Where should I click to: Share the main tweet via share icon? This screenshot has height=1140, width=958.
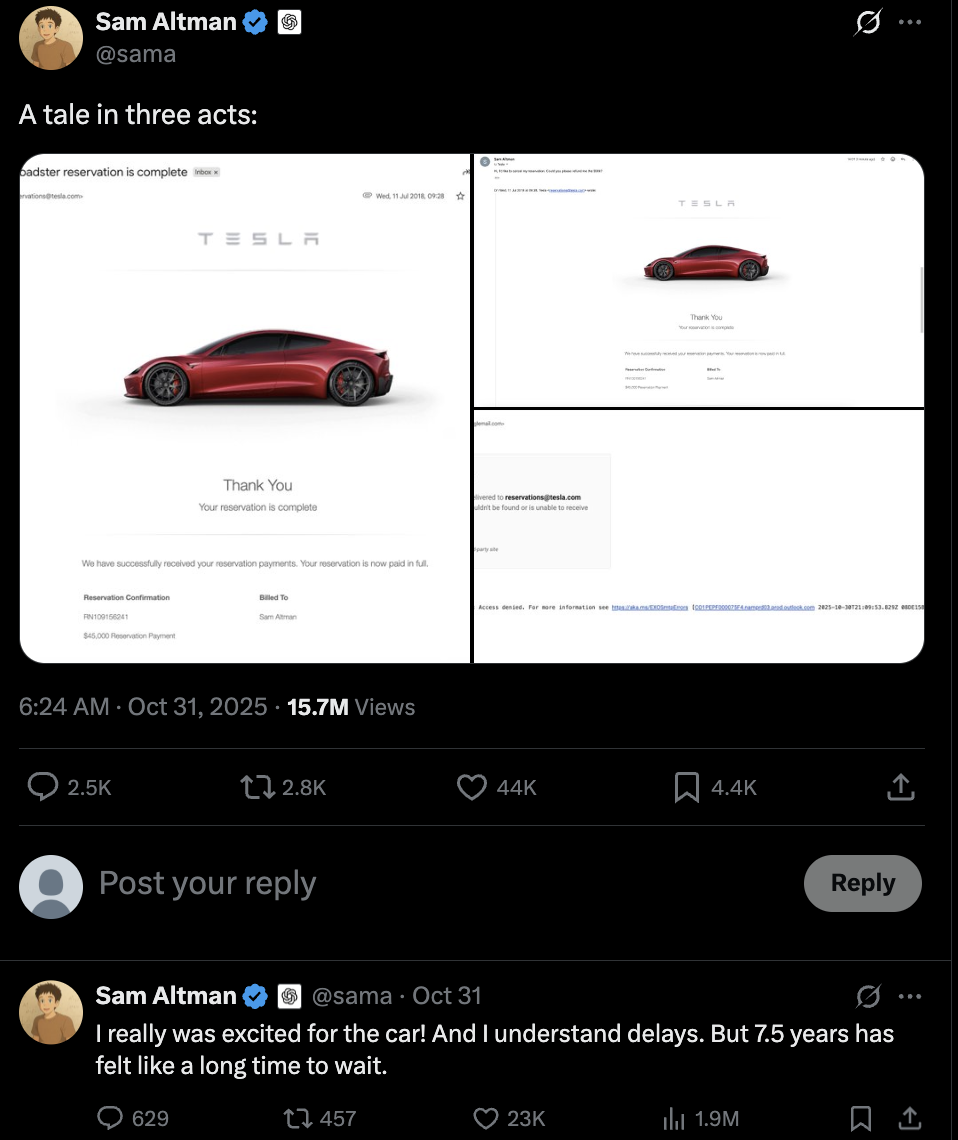coord(900,788)
